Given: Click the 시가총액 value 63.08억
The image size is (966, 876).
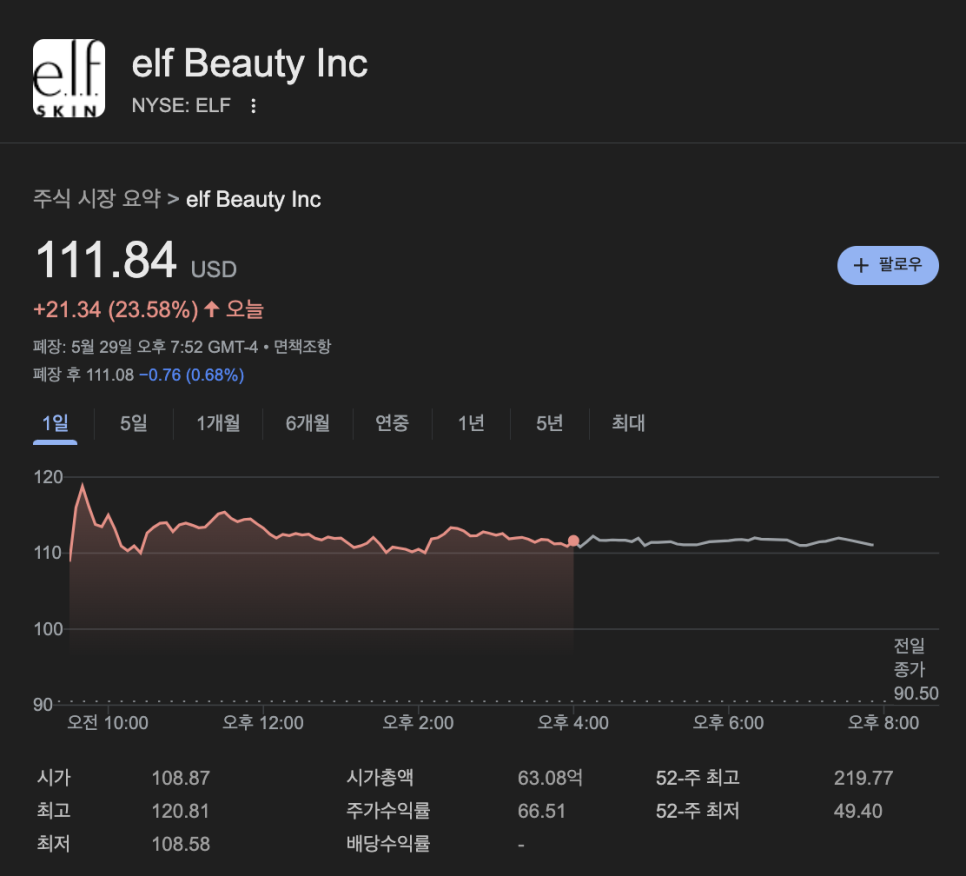Looking at the screenshot, I should [550, 778].
